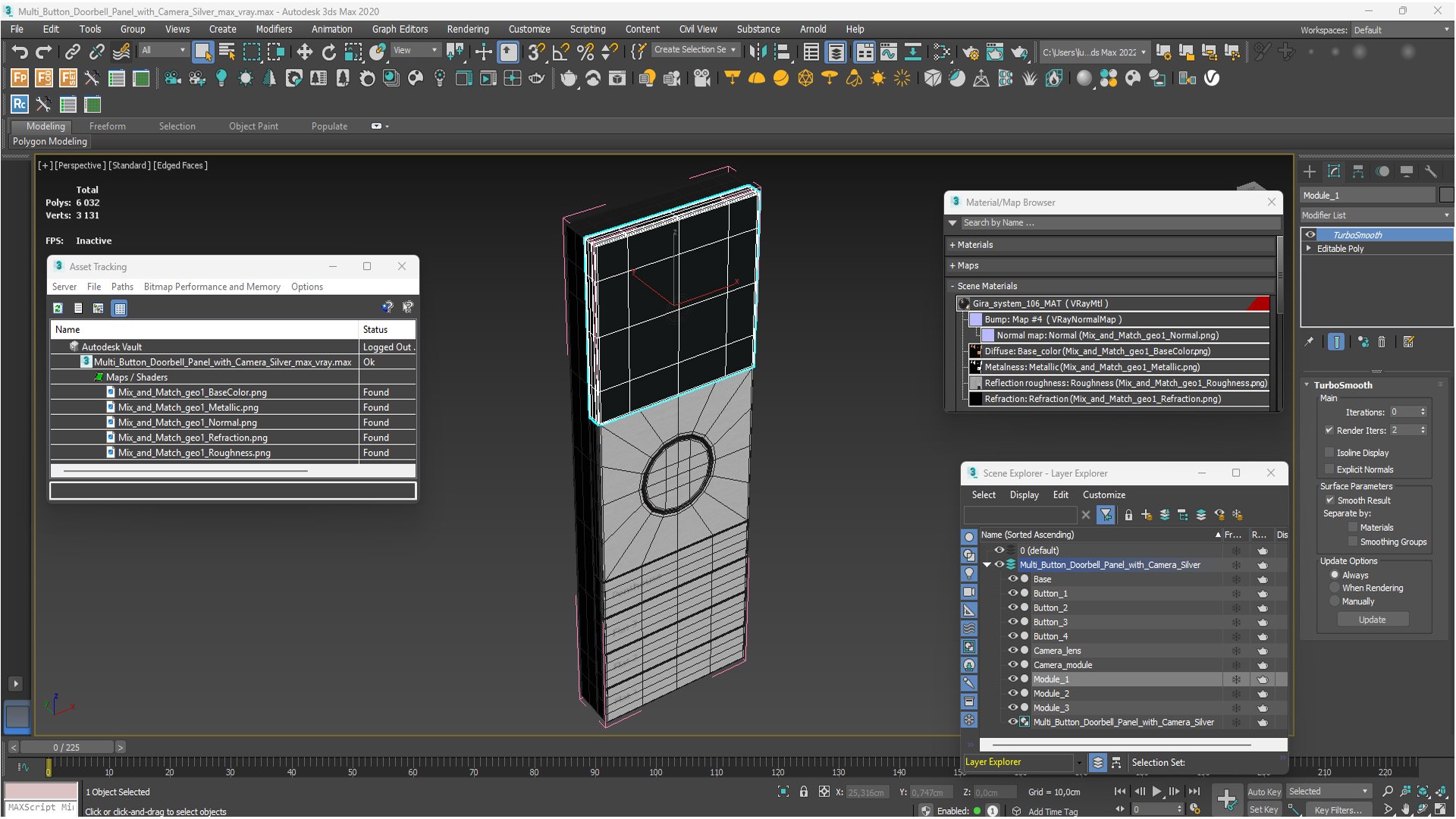
Task: Select the Select and Link tool
Action: 72,52
